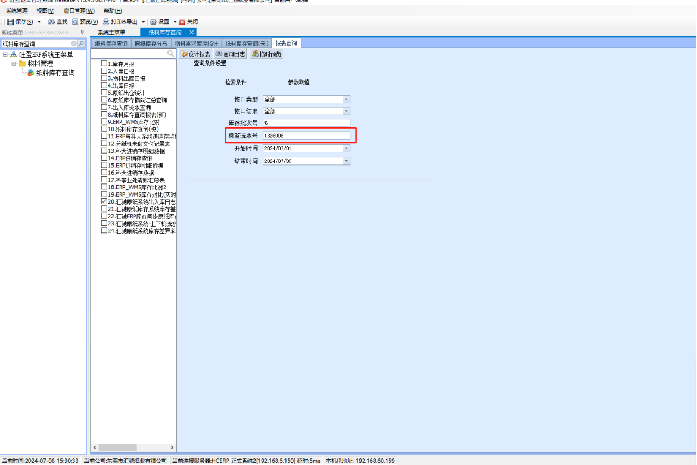Viewport: 697px width, 465px height.
Task: Select the root node icon in the menu tree
Action: click(x=13, y=55)
